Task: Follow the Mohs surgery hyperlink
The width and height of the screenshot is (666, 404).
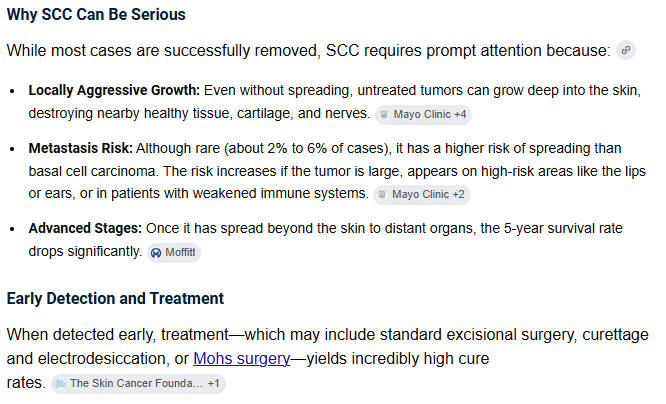Action: click(x=242, y=359)
